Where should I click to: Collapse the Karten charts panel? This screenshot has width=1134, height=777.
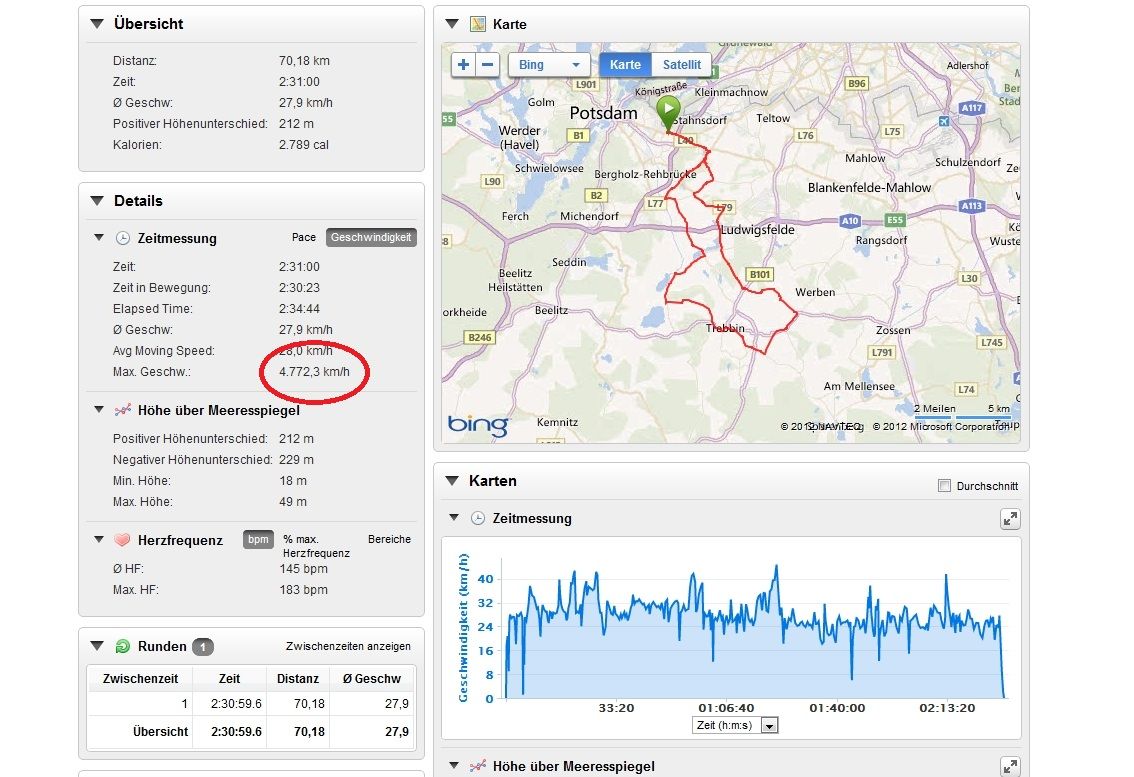(x=452, y=480)
